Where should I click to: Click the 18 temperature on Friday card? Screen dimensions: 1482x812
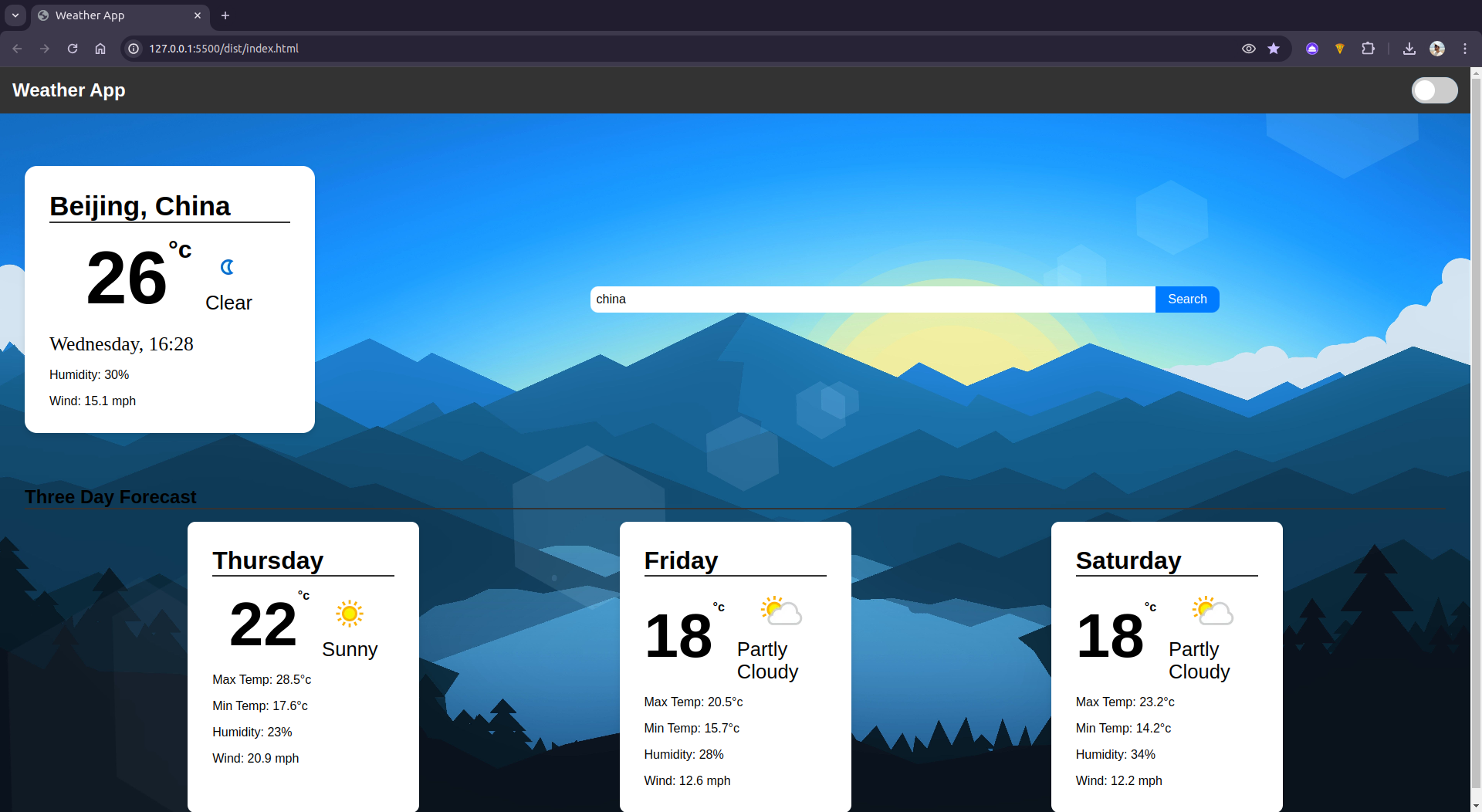(678, 636)
